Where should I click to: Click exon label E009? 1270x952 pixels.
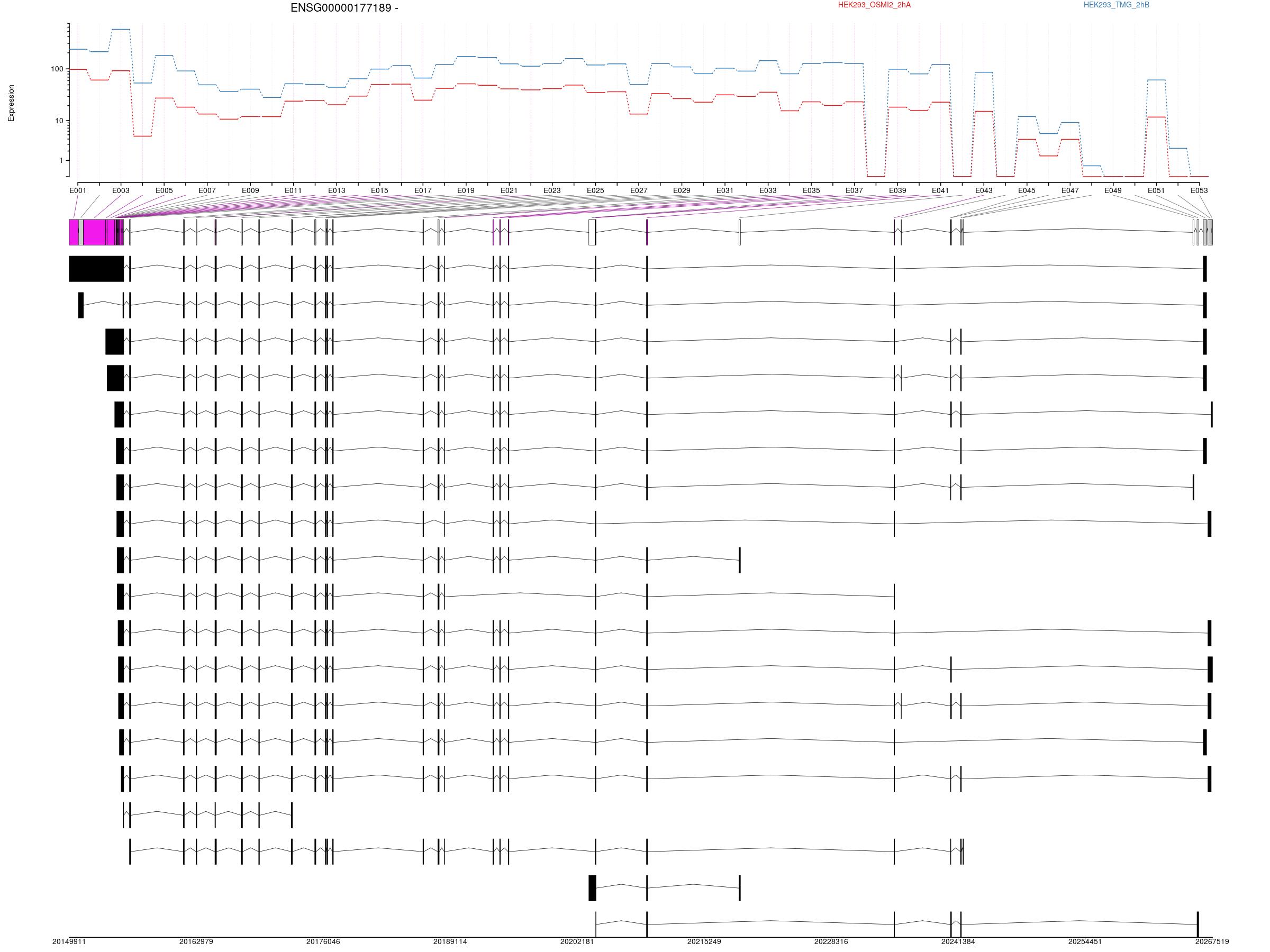click(250, 190)
